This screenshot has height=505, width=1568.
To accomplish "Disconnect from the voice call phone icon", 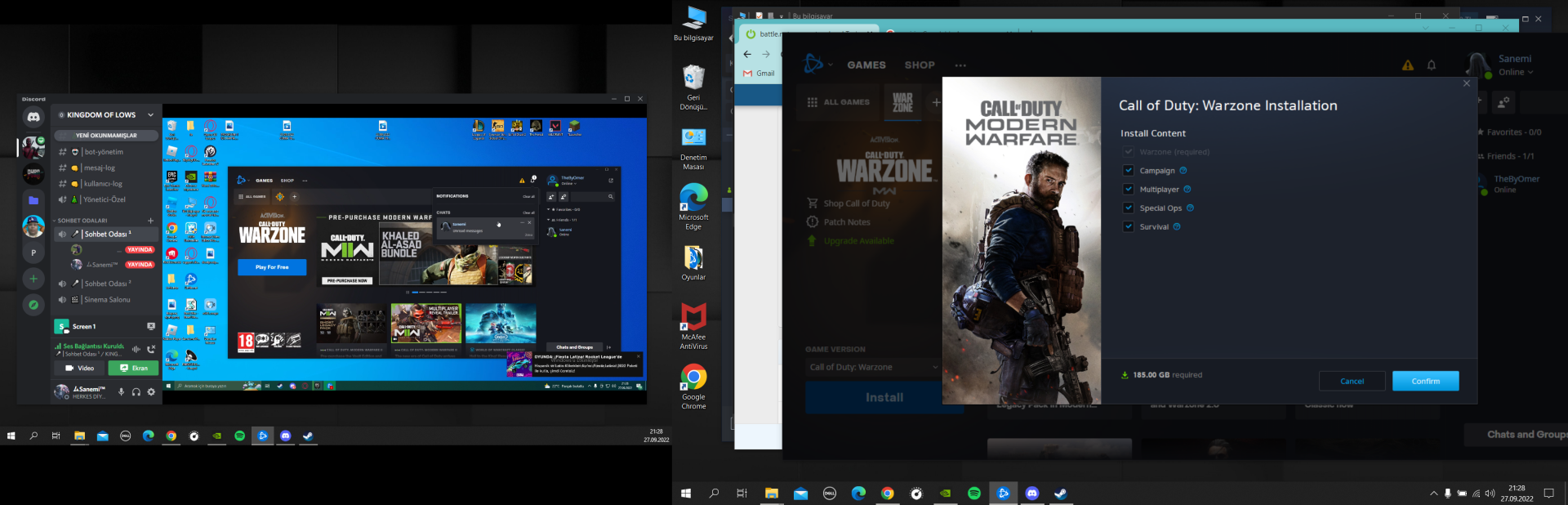I will point(151,349).
